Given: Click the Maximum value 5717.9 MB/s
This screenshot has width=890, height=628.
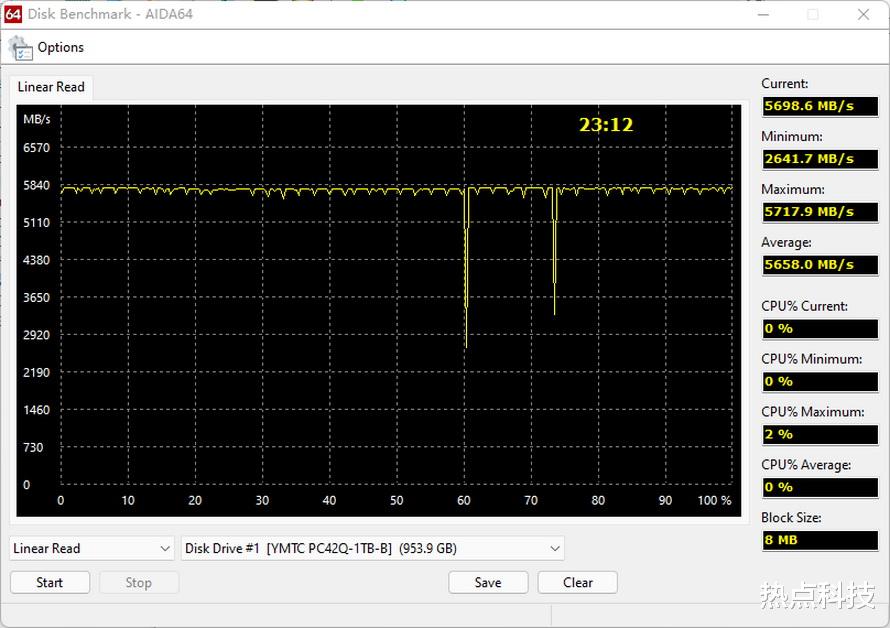Looking at the screenshot, I should 820,212.
